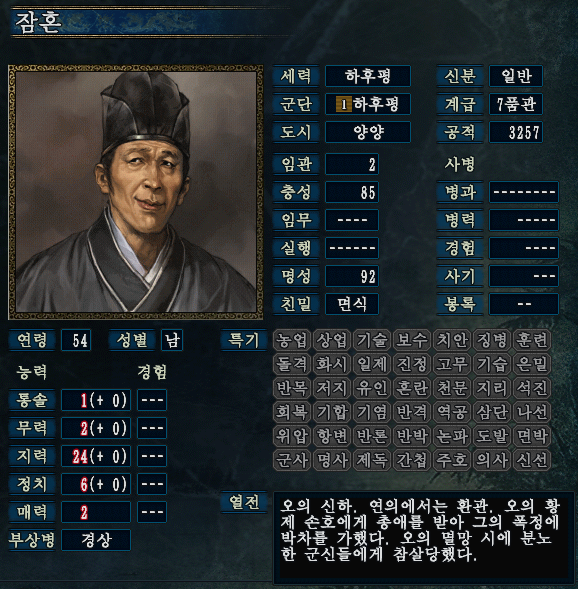
Task: Click the officer portrait of 잠혼
Action: [136, 192]
